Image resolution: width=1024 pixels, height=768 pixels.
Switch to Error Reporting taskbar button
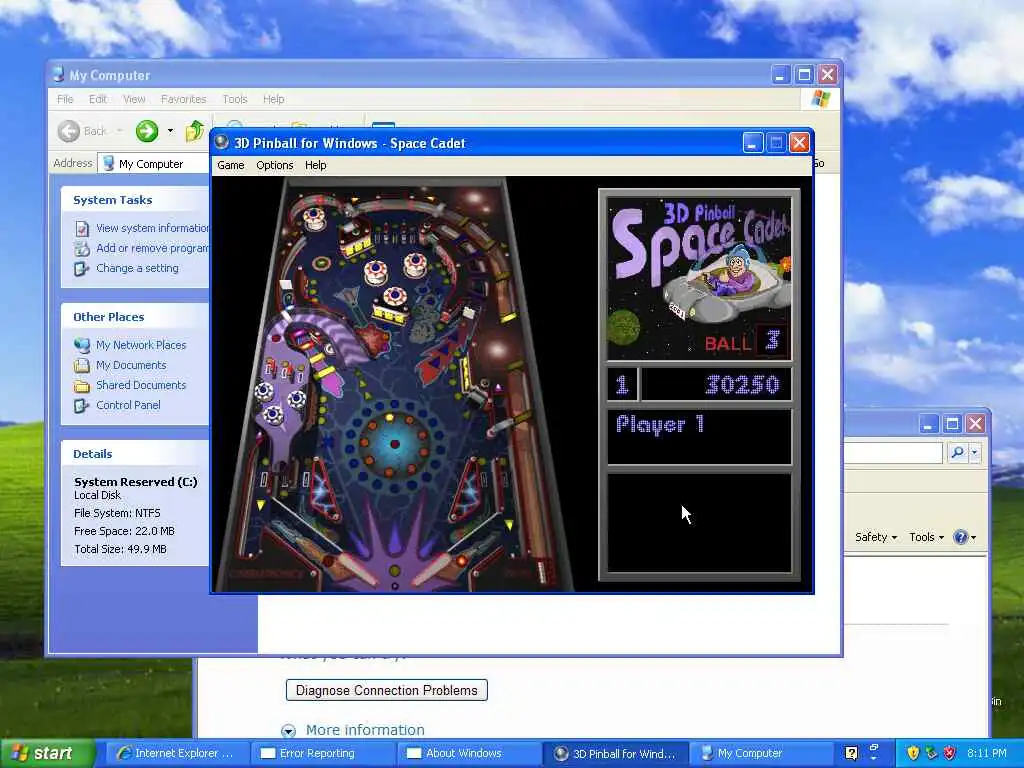[323, 754]
